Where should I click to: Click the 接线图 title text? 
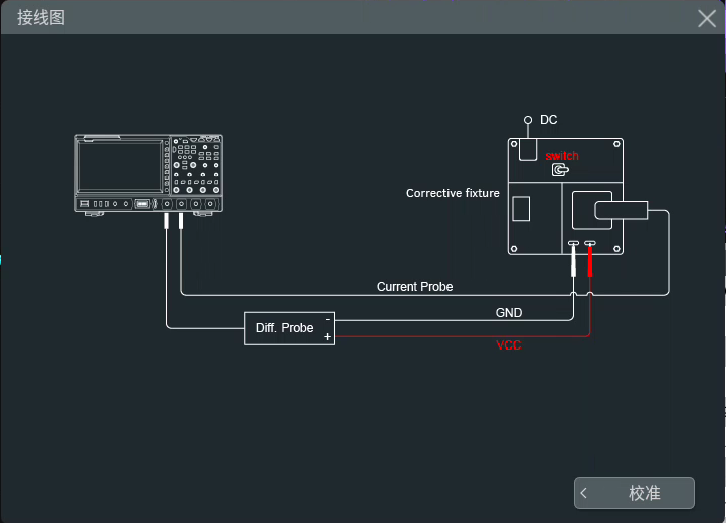[41, 18]
